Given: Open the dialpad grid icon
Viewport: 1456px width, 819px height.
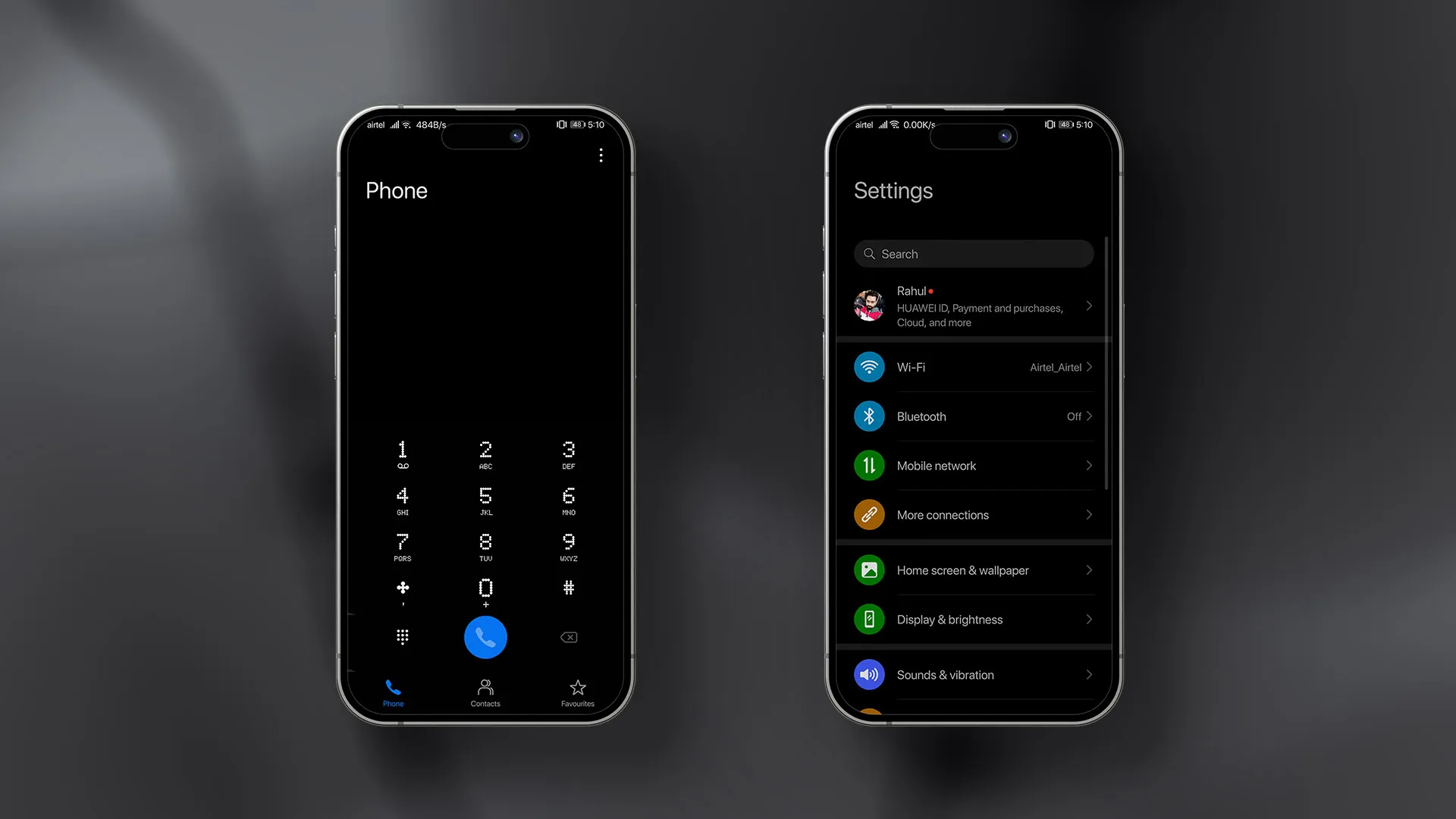Looking at the screenshot, I should click(402, 637).
